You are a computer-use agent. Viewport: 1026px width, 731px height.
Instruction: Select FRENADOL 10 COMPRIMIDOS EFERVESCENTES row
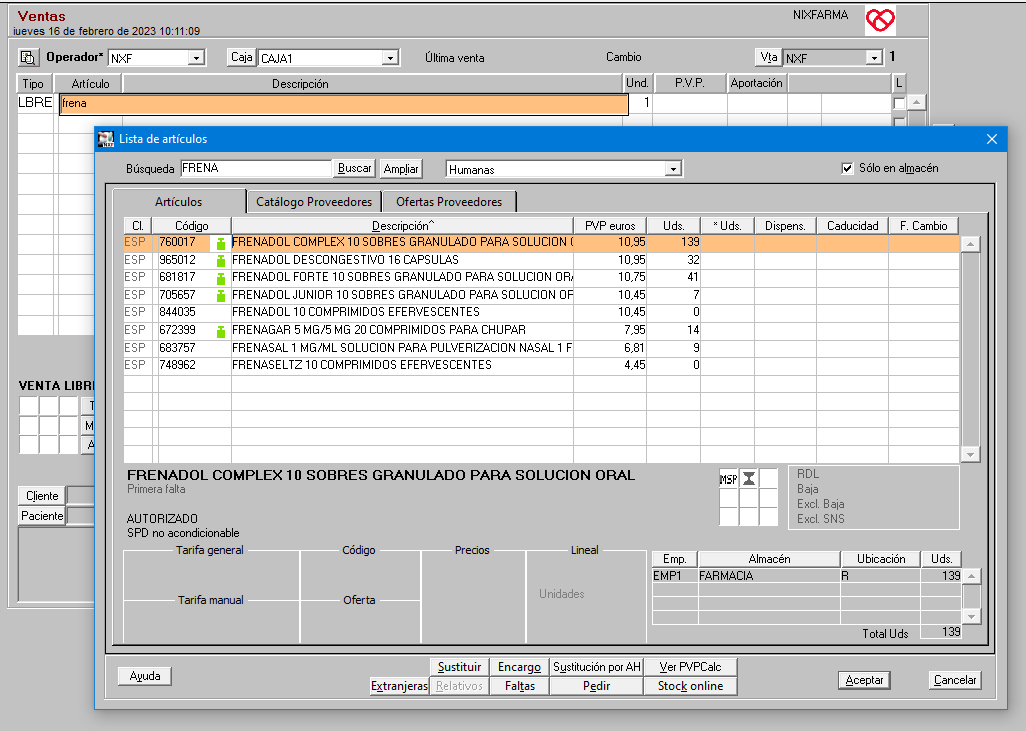click(541, 312)
